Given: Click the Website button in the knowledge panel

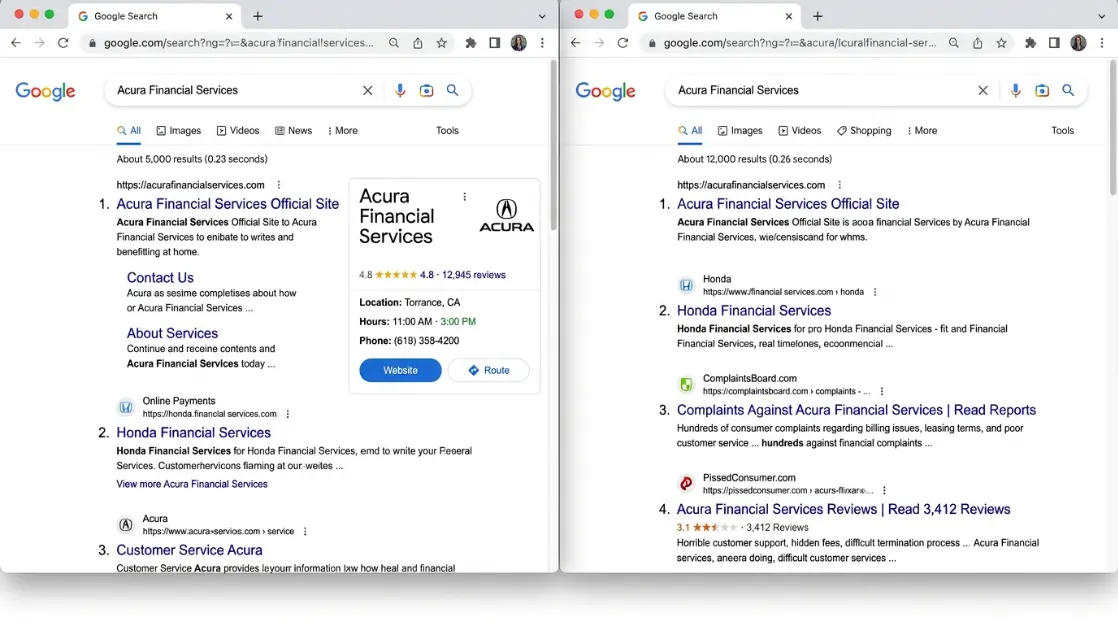Looking at the screenshot, I should [400, 370].
